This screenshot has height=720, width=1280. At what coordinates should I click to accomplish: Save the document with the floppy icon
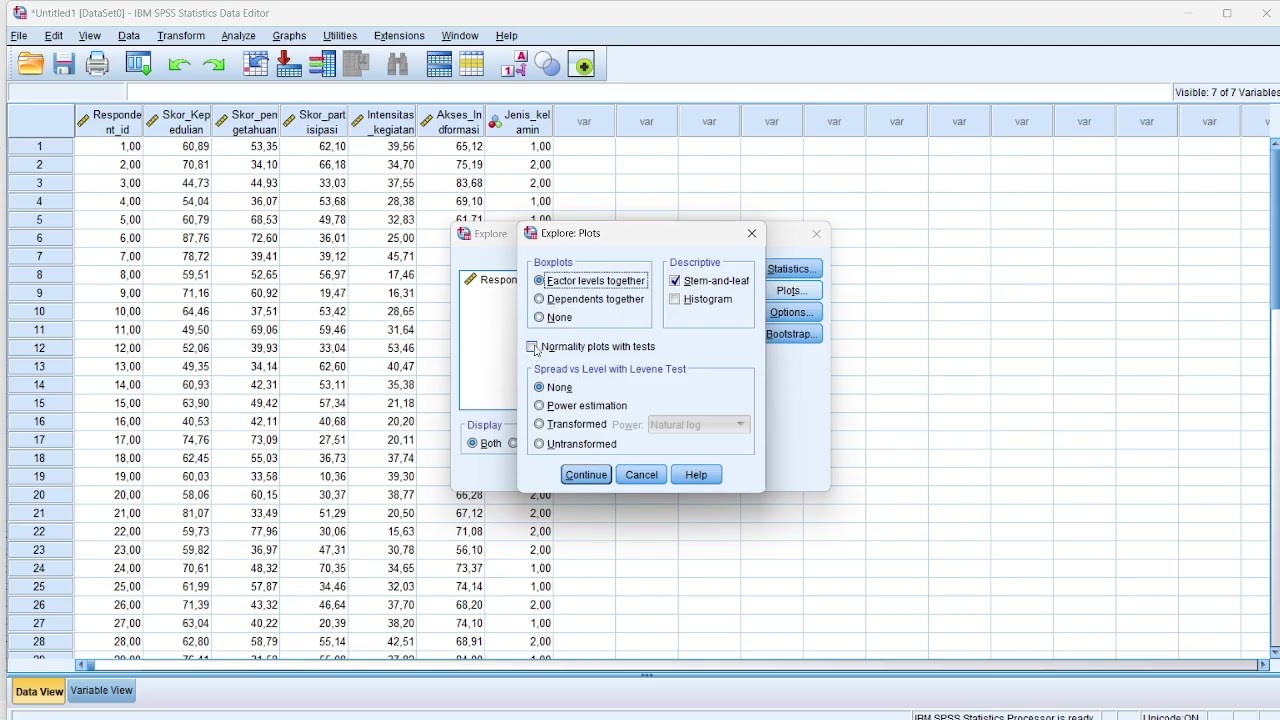pyautogui.click(x=64, y=65)
